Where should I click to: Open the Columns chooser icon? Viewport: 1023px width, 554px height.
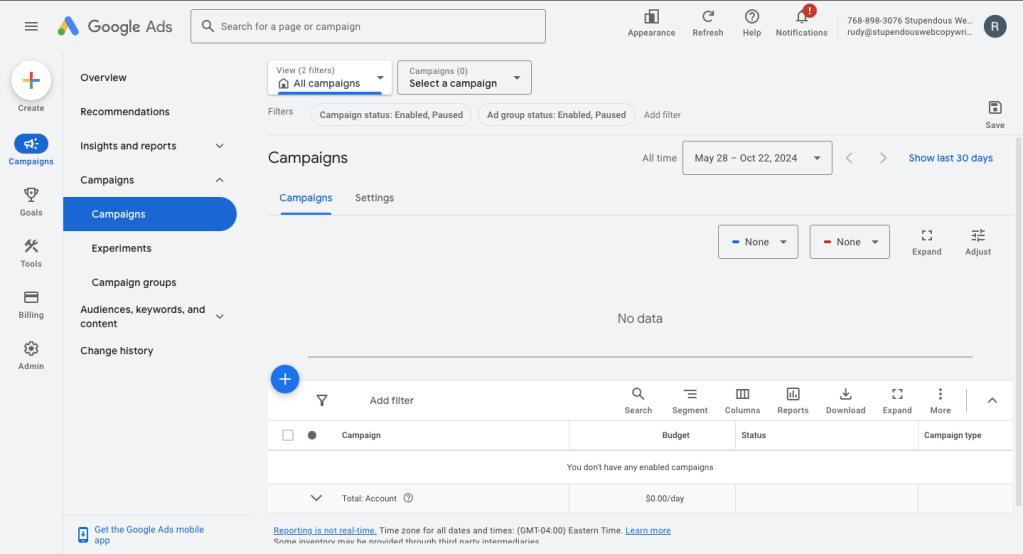[x=742, y=400]
